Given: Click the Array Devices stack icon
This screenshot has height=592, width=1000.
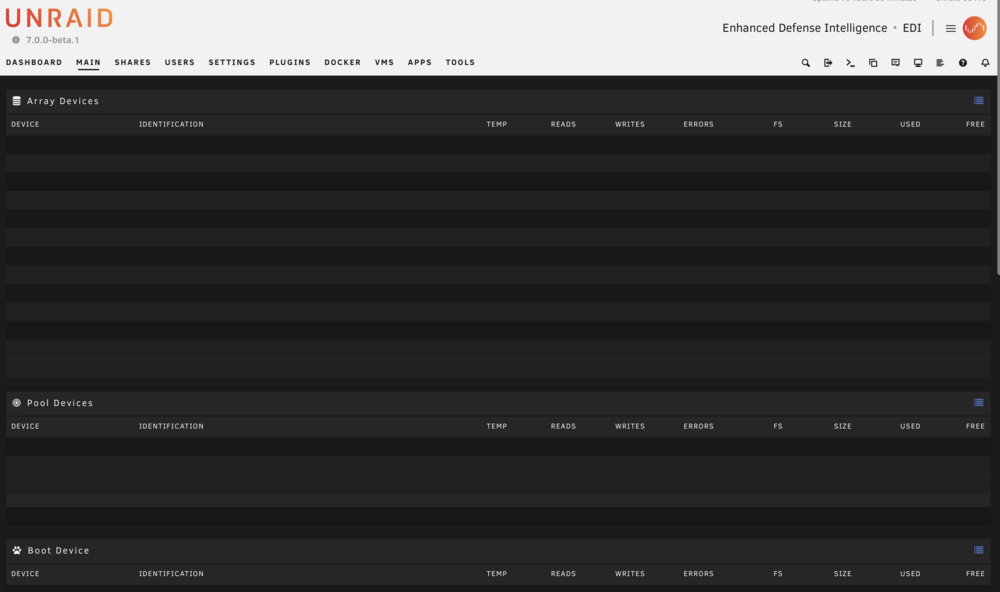Looking at the screenshot, I should [x=17, y=101].
